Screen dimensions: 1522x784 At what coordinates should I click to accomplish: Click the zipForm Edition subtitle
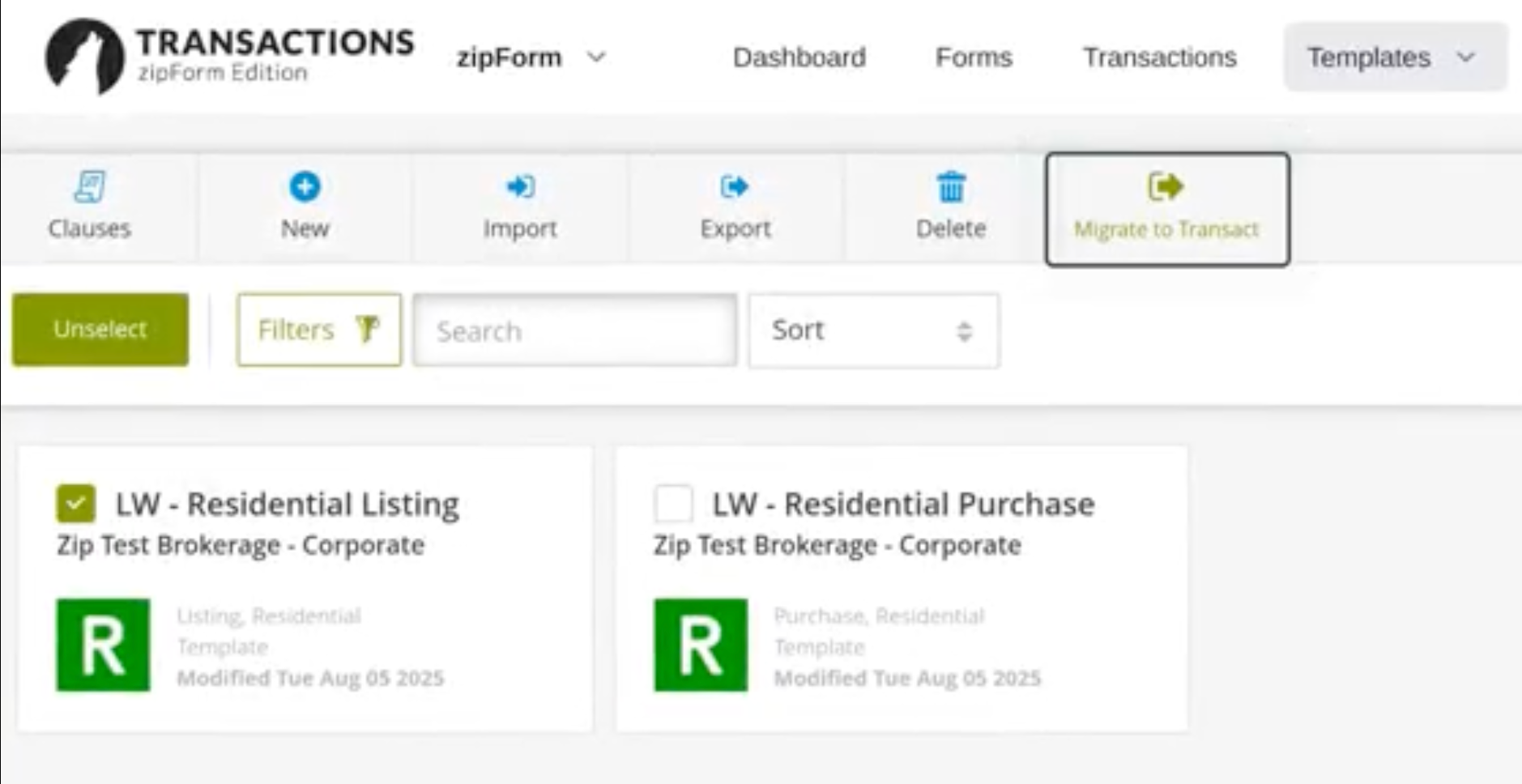click(x=222, y=73)
